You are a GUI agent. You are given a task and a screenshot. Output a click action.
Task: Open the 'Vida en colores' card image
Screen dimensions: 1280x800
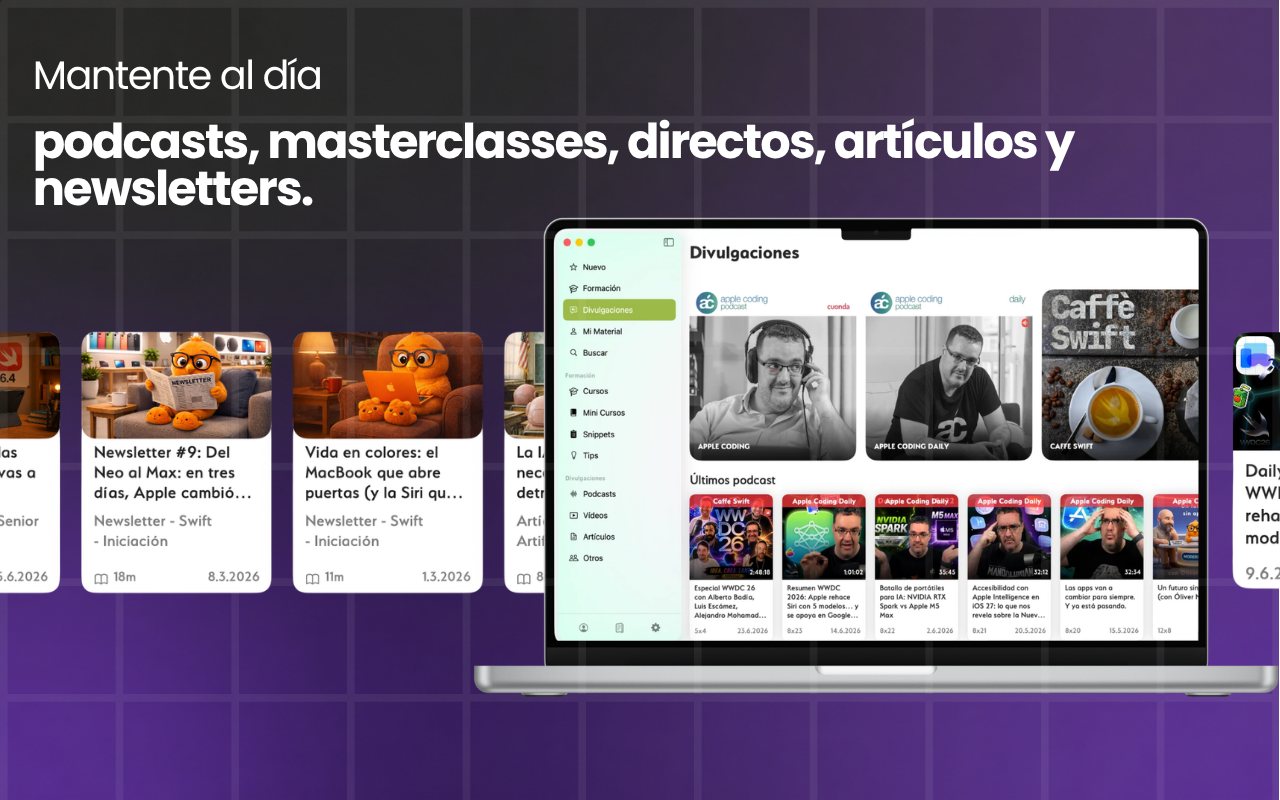click(388, 385)
